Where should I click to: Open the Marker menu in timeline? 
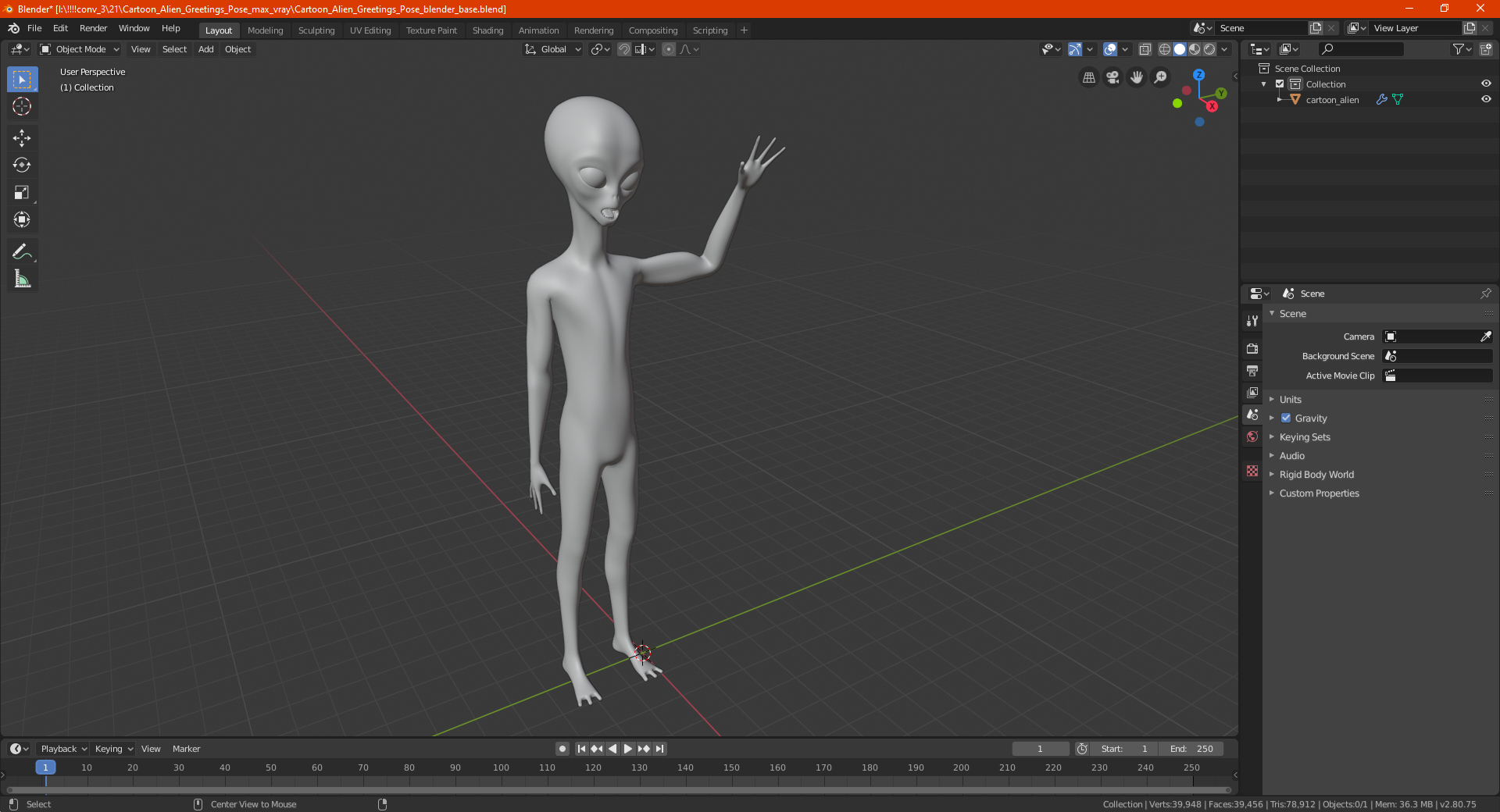click(186, 749)
